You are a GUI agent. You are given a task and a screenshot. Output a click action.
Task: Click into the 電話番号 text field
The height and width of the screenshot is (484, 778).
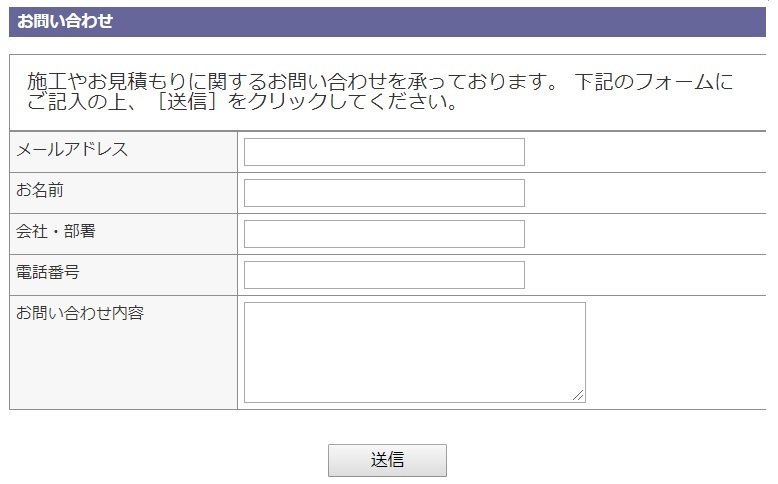click(x=384, y=275)
